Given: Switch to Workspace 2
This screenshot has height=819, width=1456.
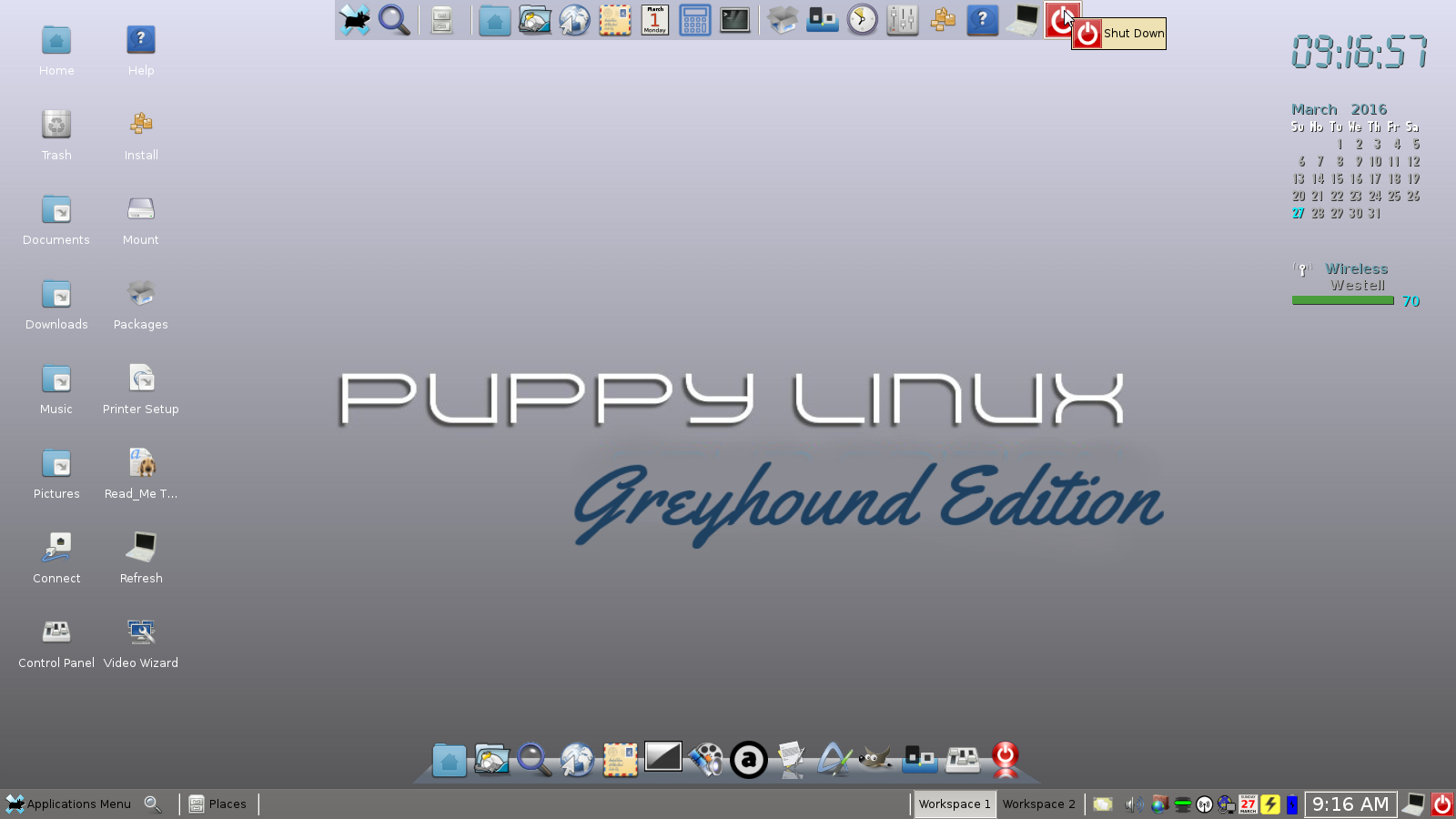Looking at the screenshot, I should 1038,804.
